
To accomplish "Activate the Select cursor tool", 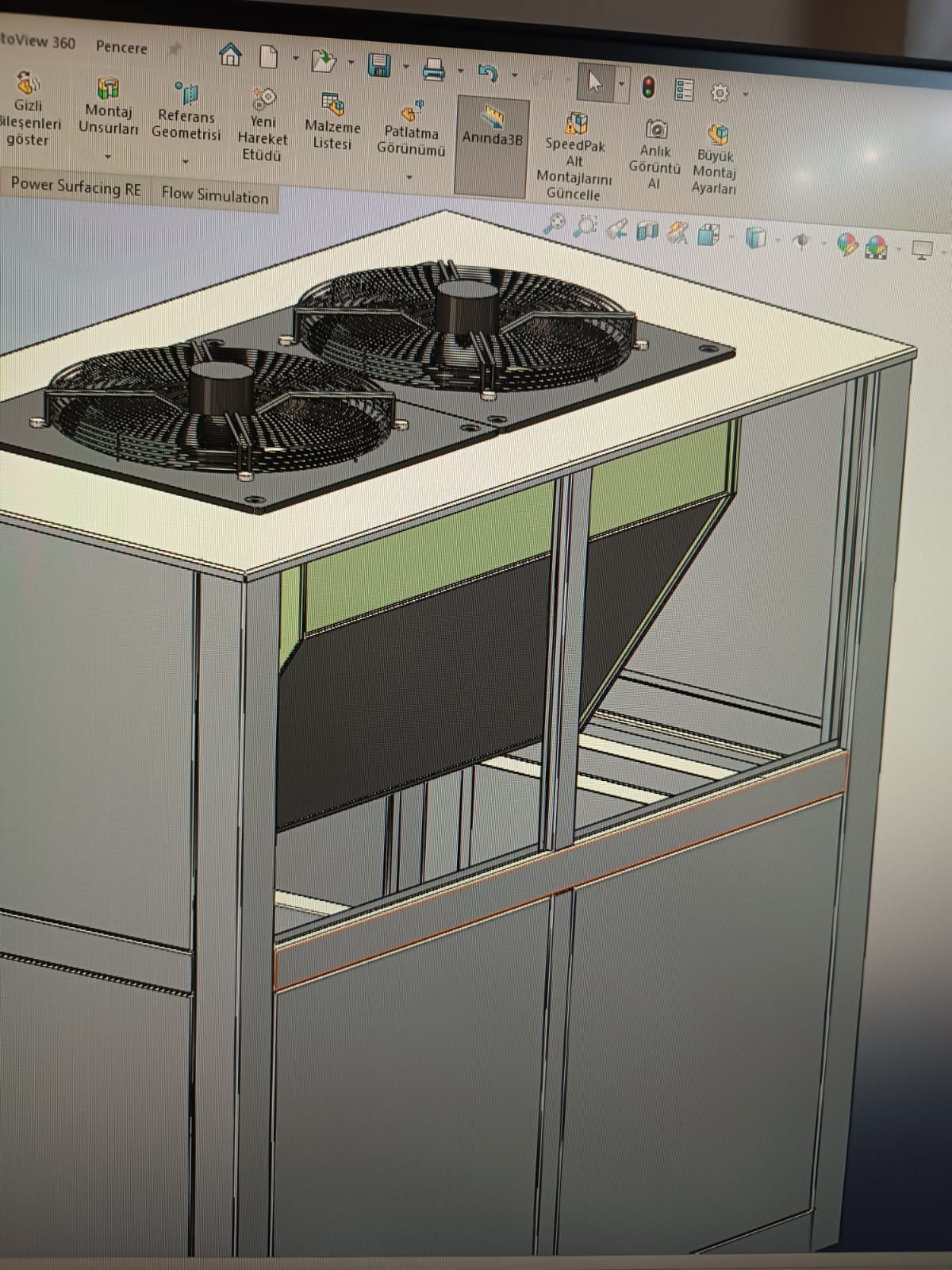I will (594, 81).
